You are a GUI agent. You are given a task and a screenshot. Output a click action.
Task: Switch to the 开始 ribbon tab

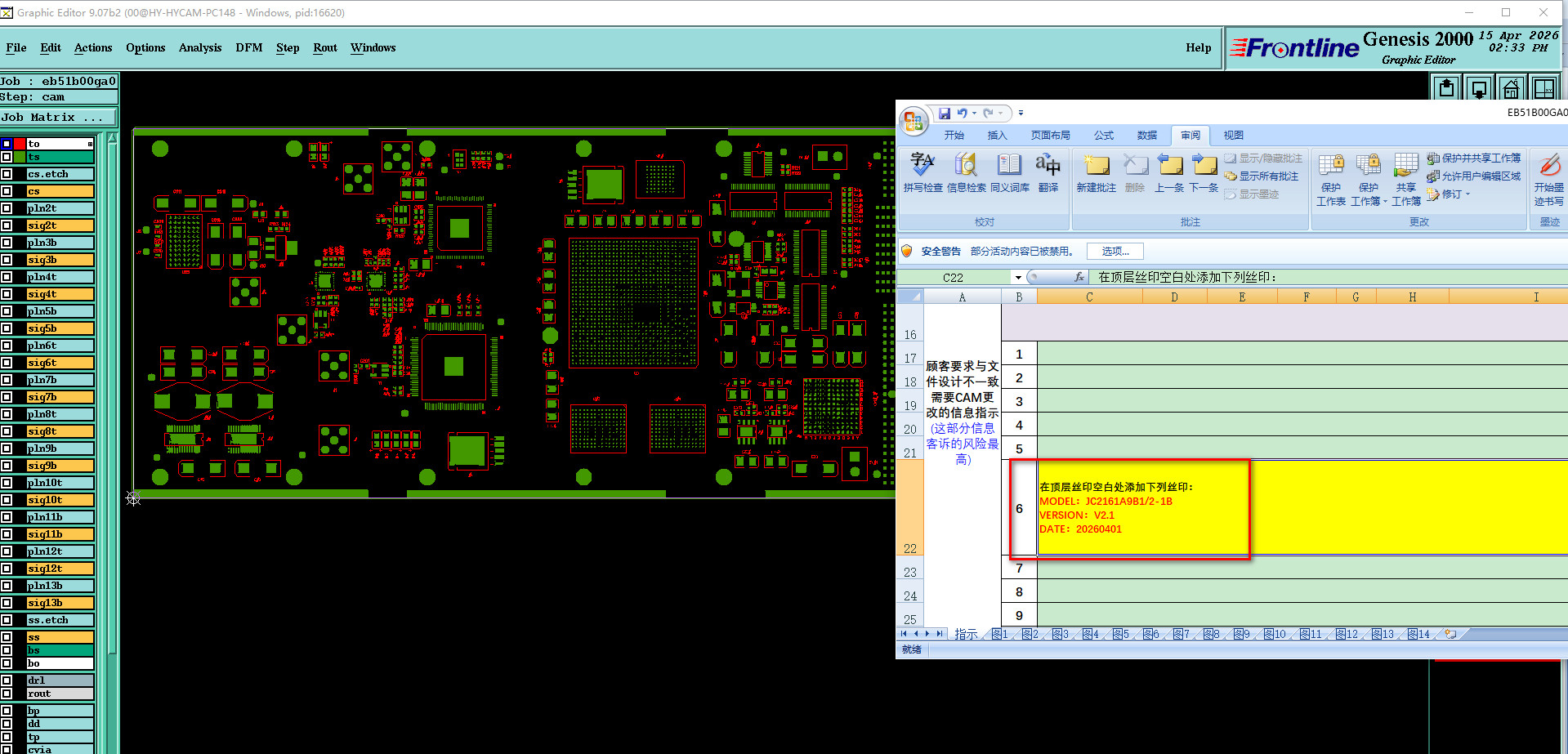954,136
